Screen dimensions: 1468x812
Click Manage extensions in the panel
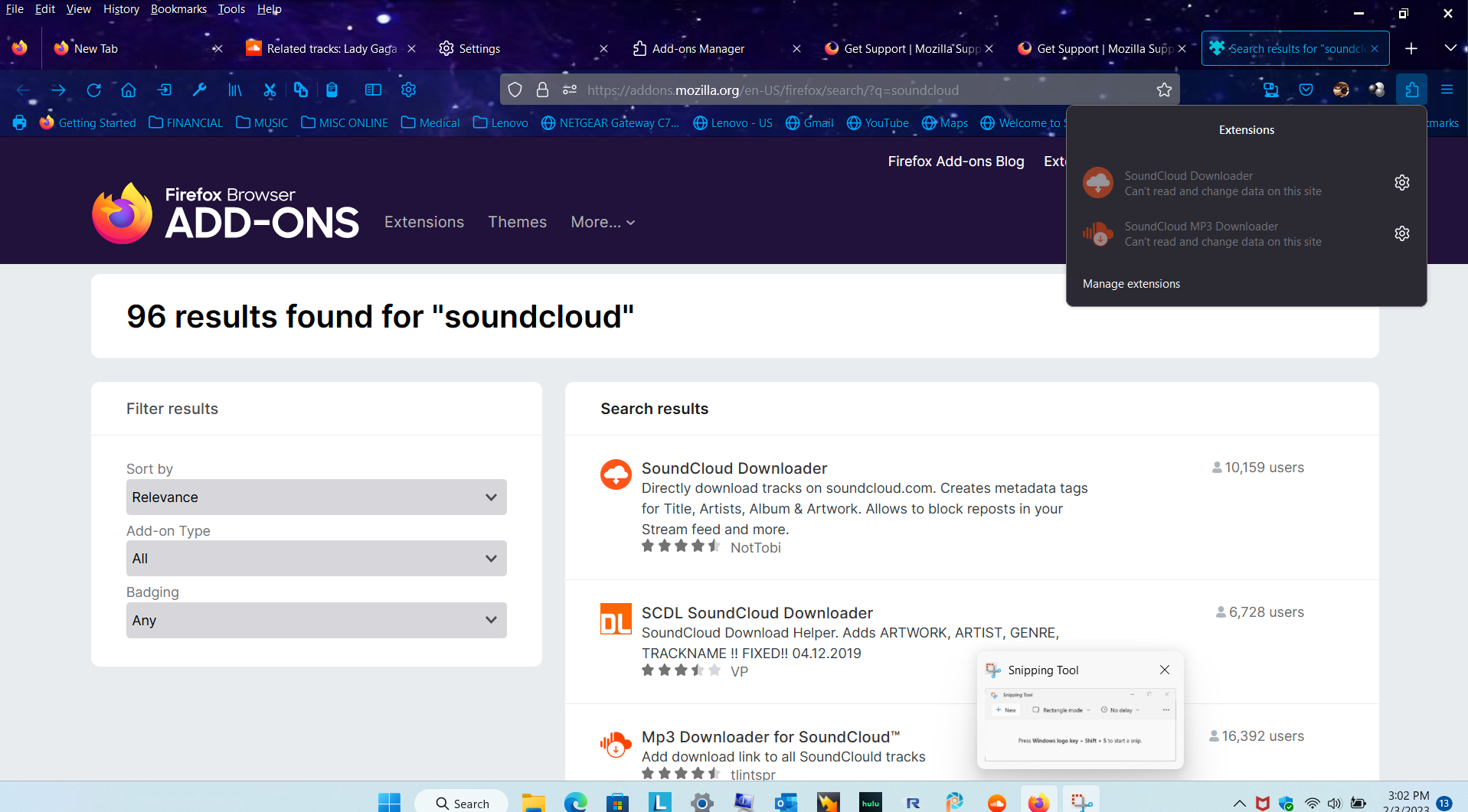[x=1131, y=284]
